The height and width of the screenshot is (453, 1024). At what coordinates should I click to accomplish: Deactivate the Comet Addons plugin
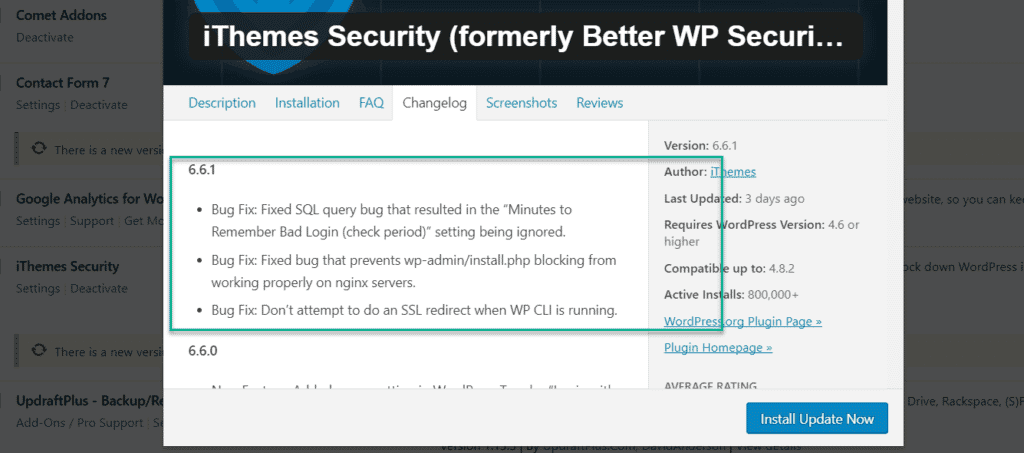(x=44, y=37)
